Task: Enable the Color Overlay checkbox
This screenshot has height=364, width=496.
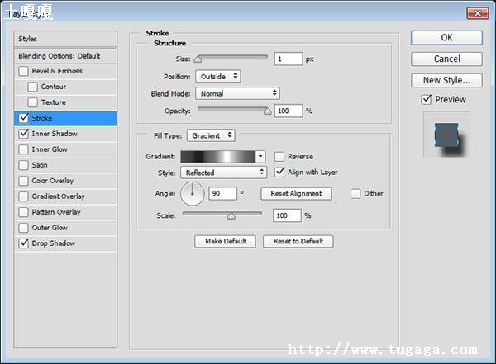Action: pos(24,181)
